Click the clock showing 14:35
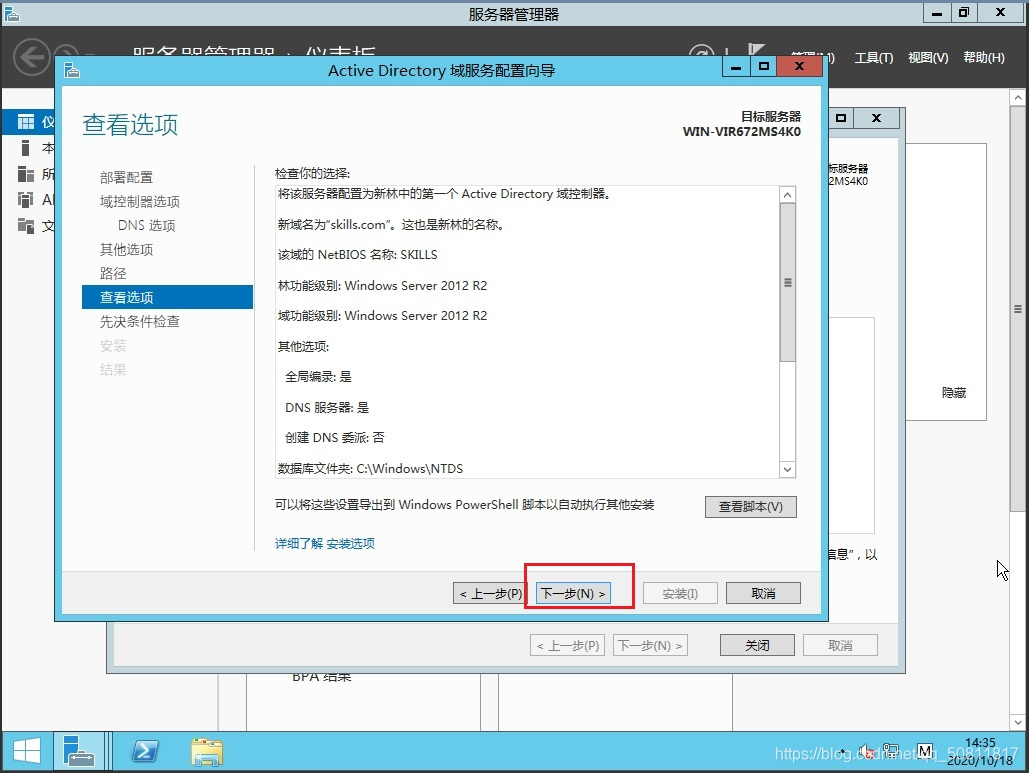 pyautogui.click(x=980, y=743)
